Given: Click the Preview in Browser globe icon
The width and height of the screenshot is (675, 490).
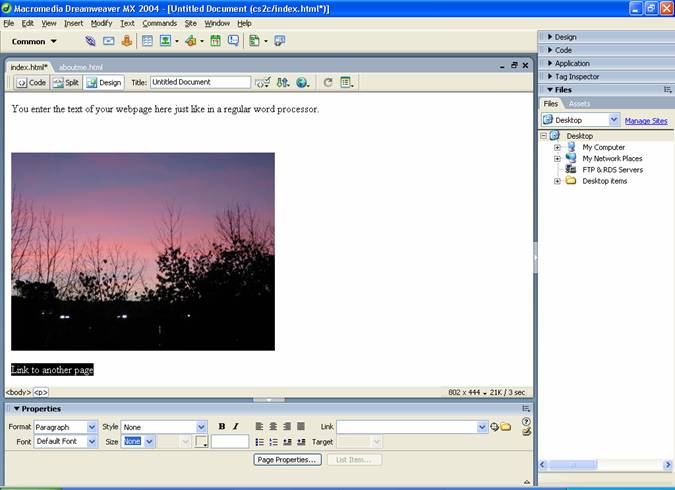Looking at the screenshot, I should [302, 82].
